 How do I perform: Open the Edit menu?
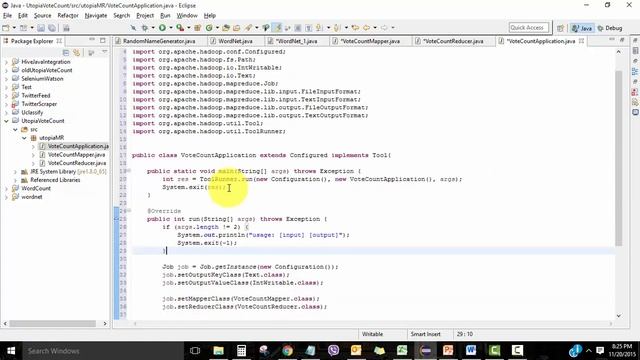(x=22, y=16)
